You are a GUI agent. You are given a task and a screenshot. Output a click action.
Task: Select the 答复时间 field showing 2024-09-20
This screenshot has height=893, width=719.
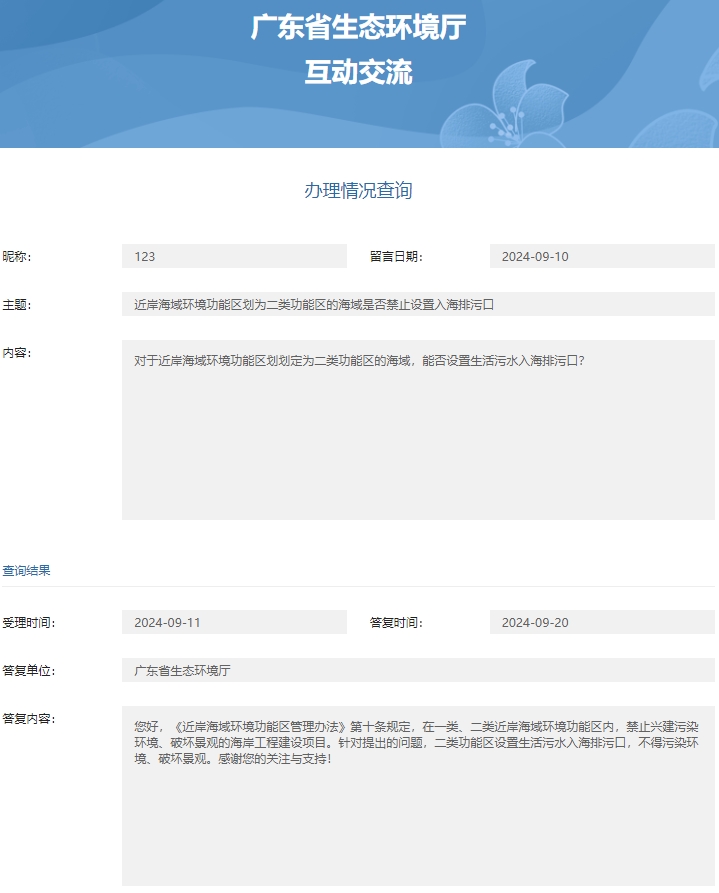tap(602, 622)
